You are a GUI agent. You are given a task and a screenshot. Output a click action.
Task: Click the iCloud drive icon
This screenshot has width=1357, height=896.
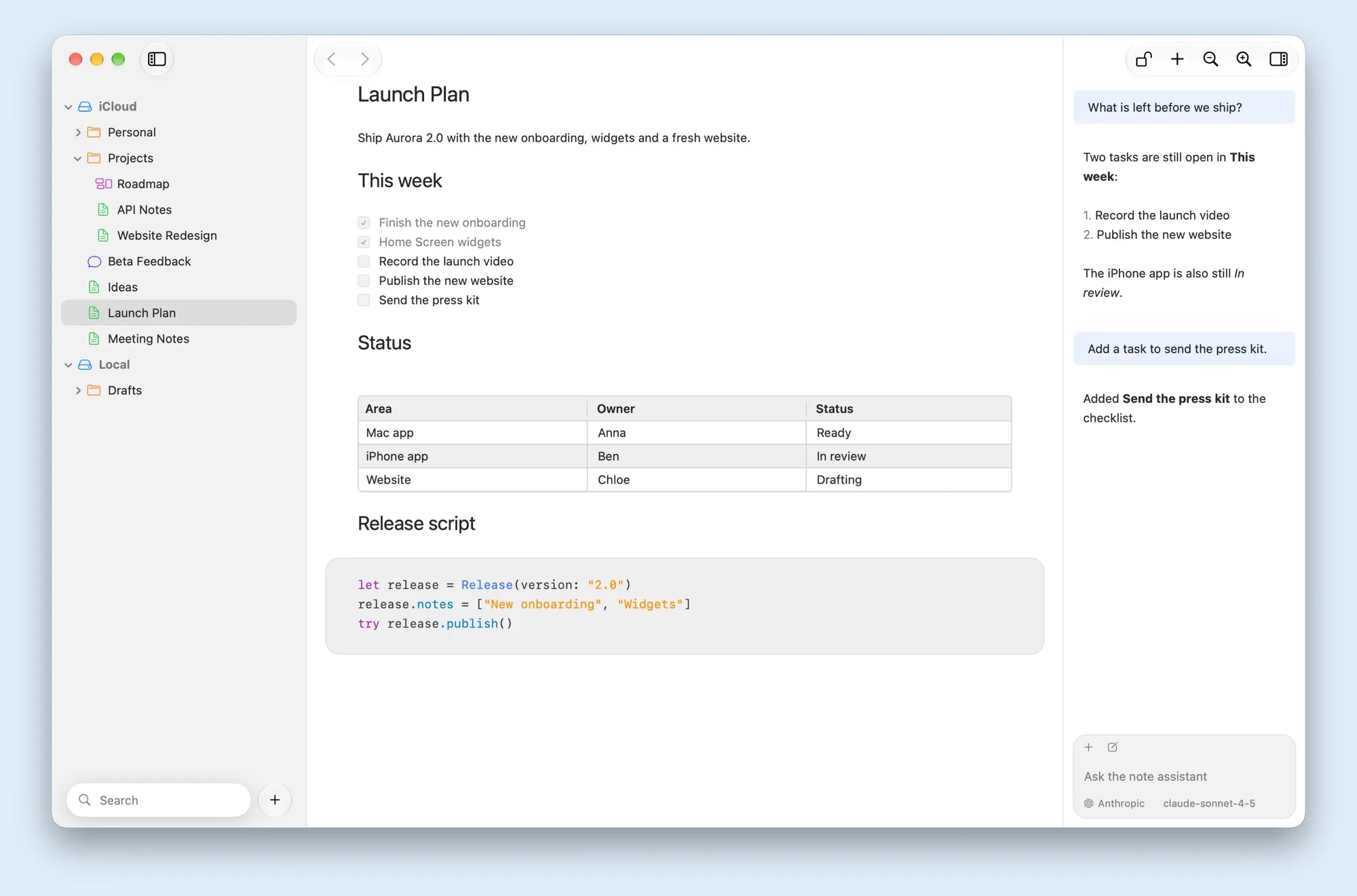pos(85,106)
